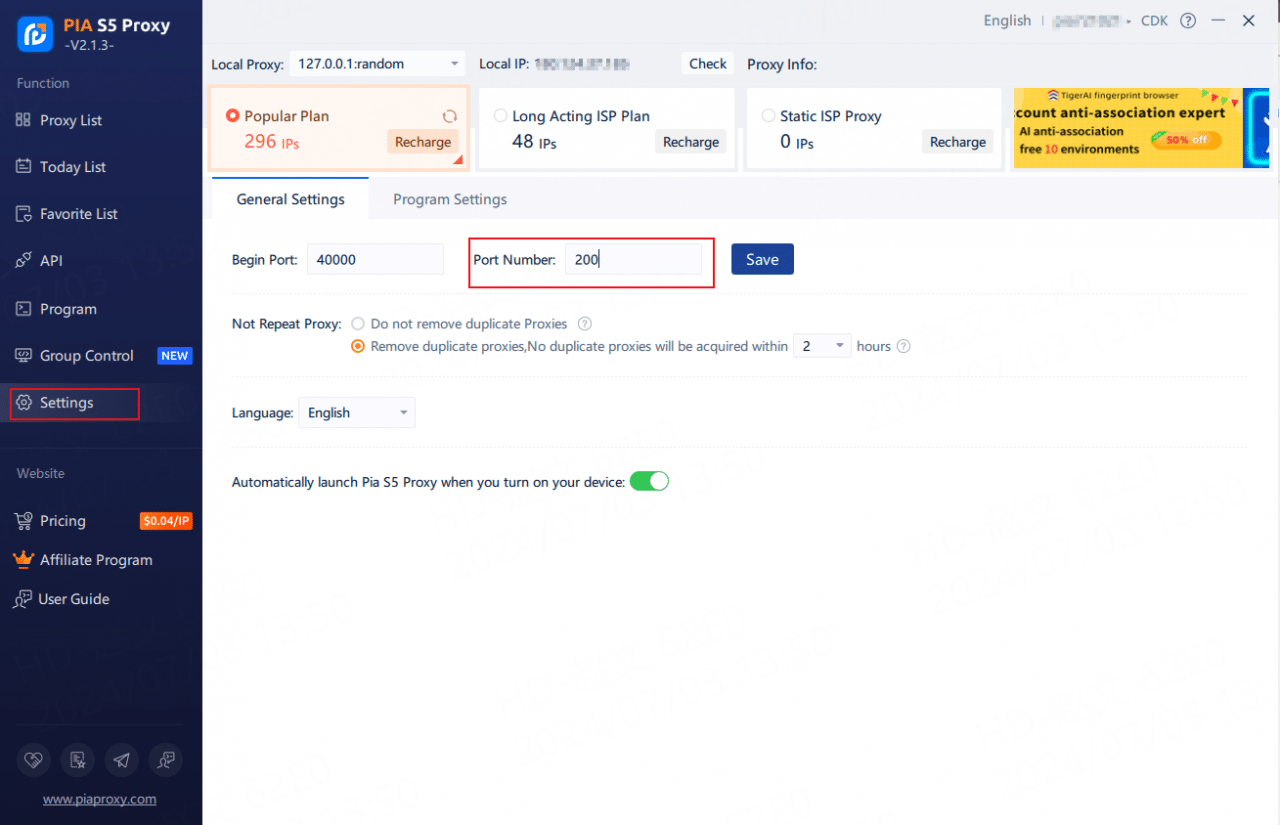This screenshot has width=1280, height=825.
Task: Switch to the Program Settings tab
Action: pos(450,199)
